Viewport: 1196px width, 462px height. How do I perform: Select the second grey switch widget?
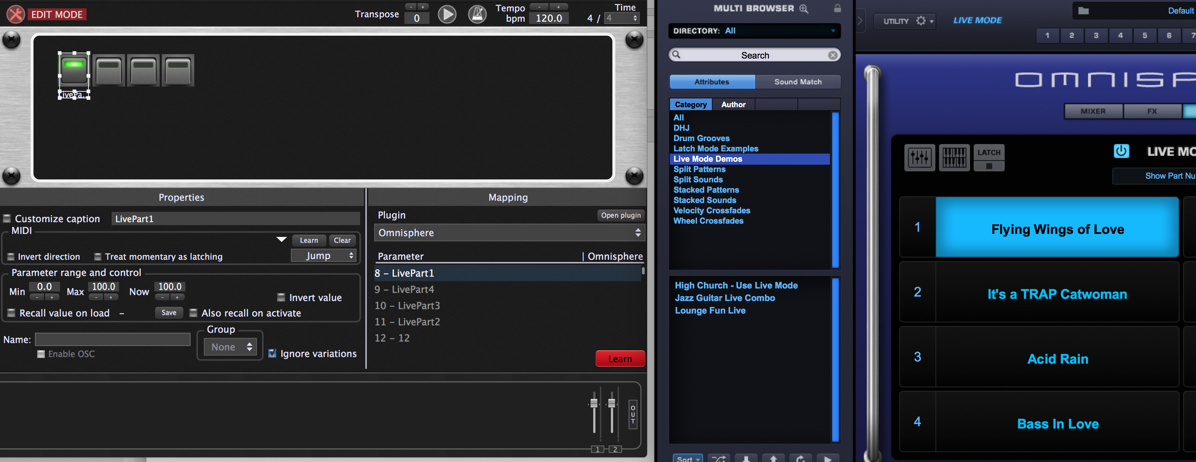(109, 69)
